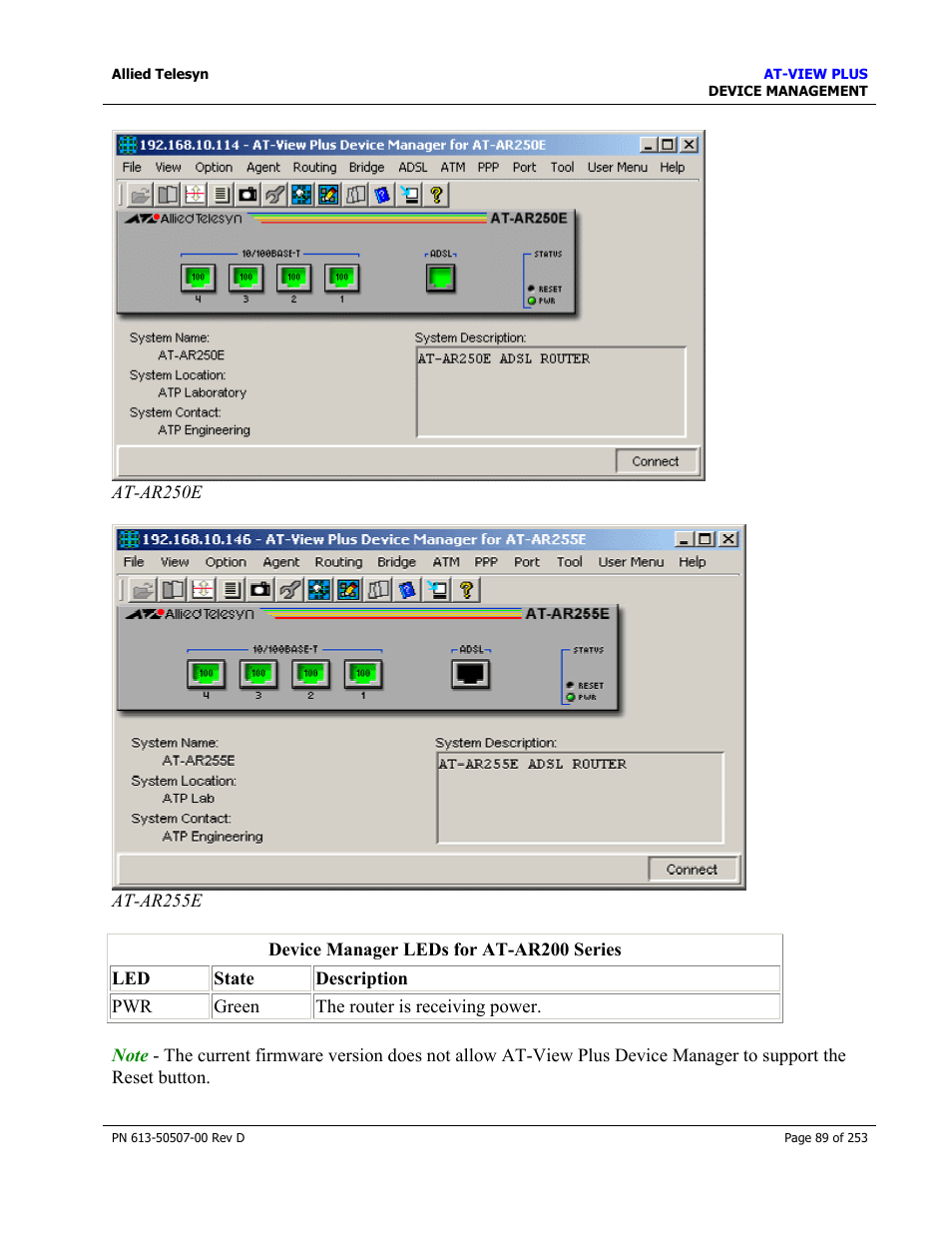Open Option menu in AT-AR255E window
The image size is (952, 1233).
pyautogui.click(x=226, y=562)
